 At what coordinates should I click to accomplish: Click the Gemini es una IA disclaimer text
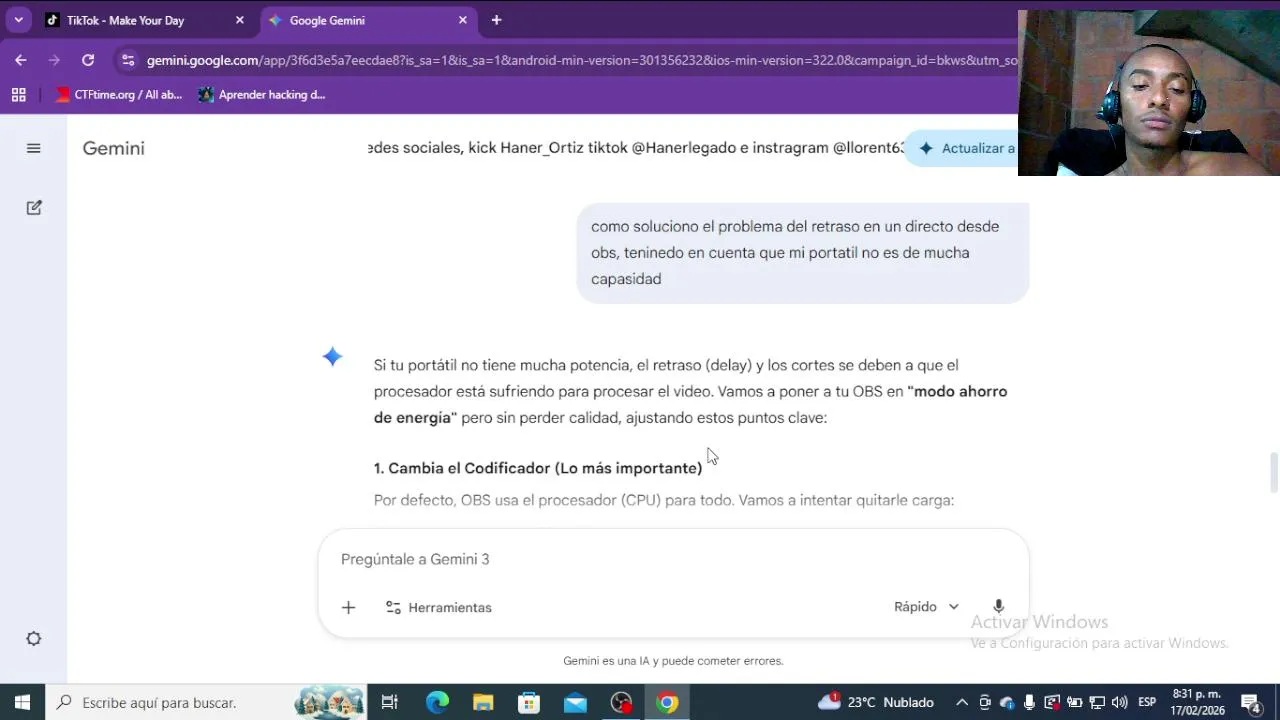click(673, 661)
